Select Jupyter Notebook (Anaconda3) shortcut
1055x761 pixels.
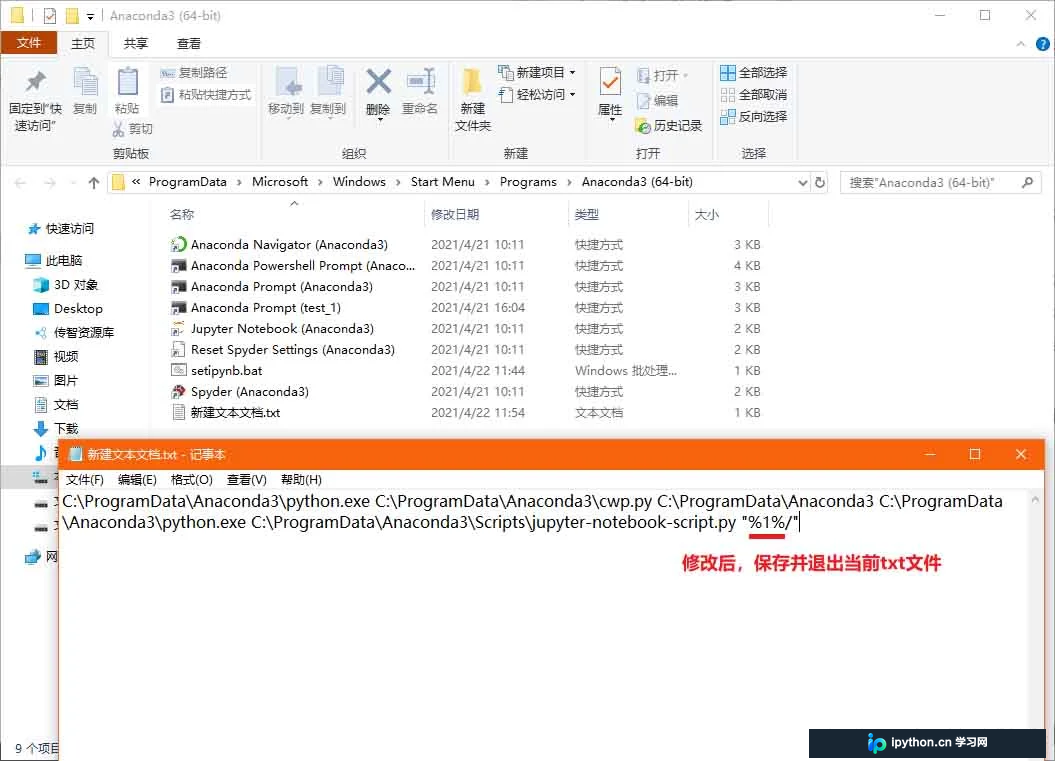pos(282,328)
